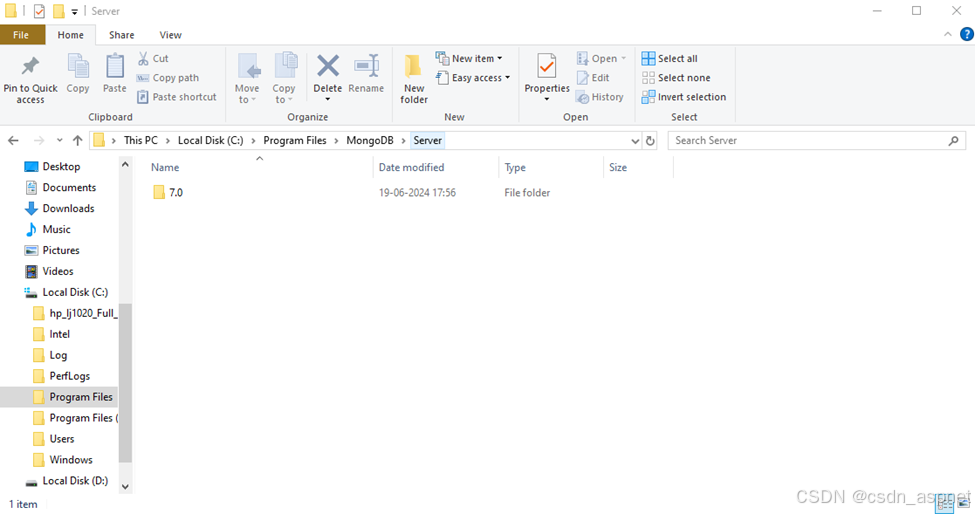Sort by Size column header
This screenshot has width=975, height=514.
[617, 167]
